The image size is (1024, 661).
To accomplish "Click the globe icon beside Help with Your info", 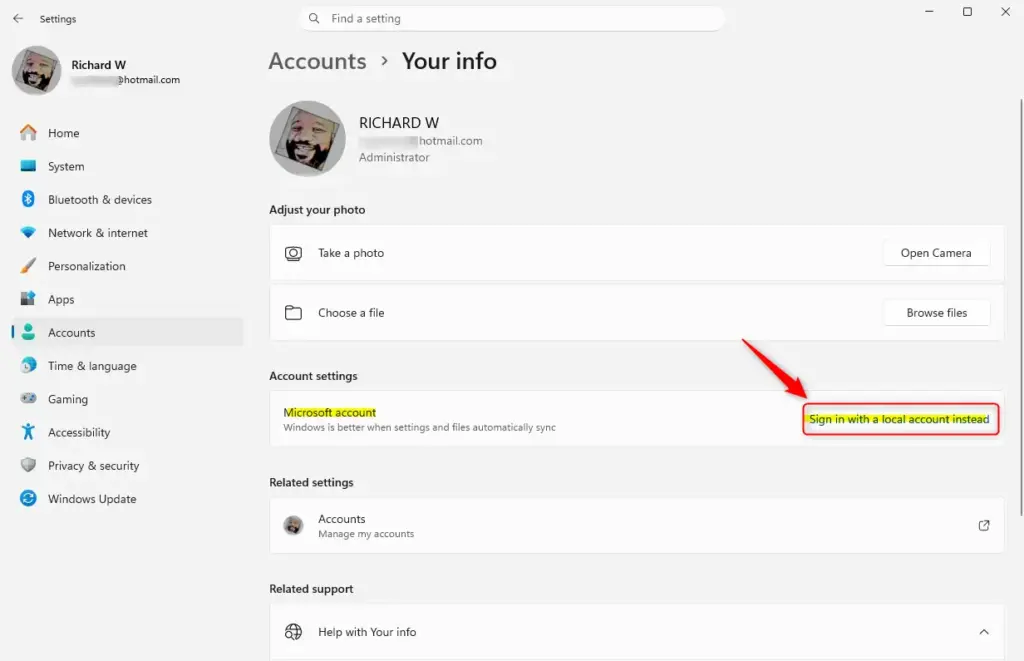I will point(293,632).
